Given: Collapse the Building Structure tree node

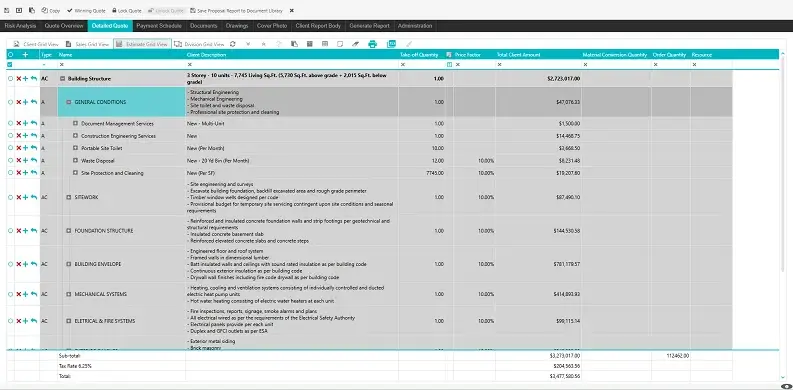Looking at the screenshot, I should pyautogui.click(x=63, y=79).
